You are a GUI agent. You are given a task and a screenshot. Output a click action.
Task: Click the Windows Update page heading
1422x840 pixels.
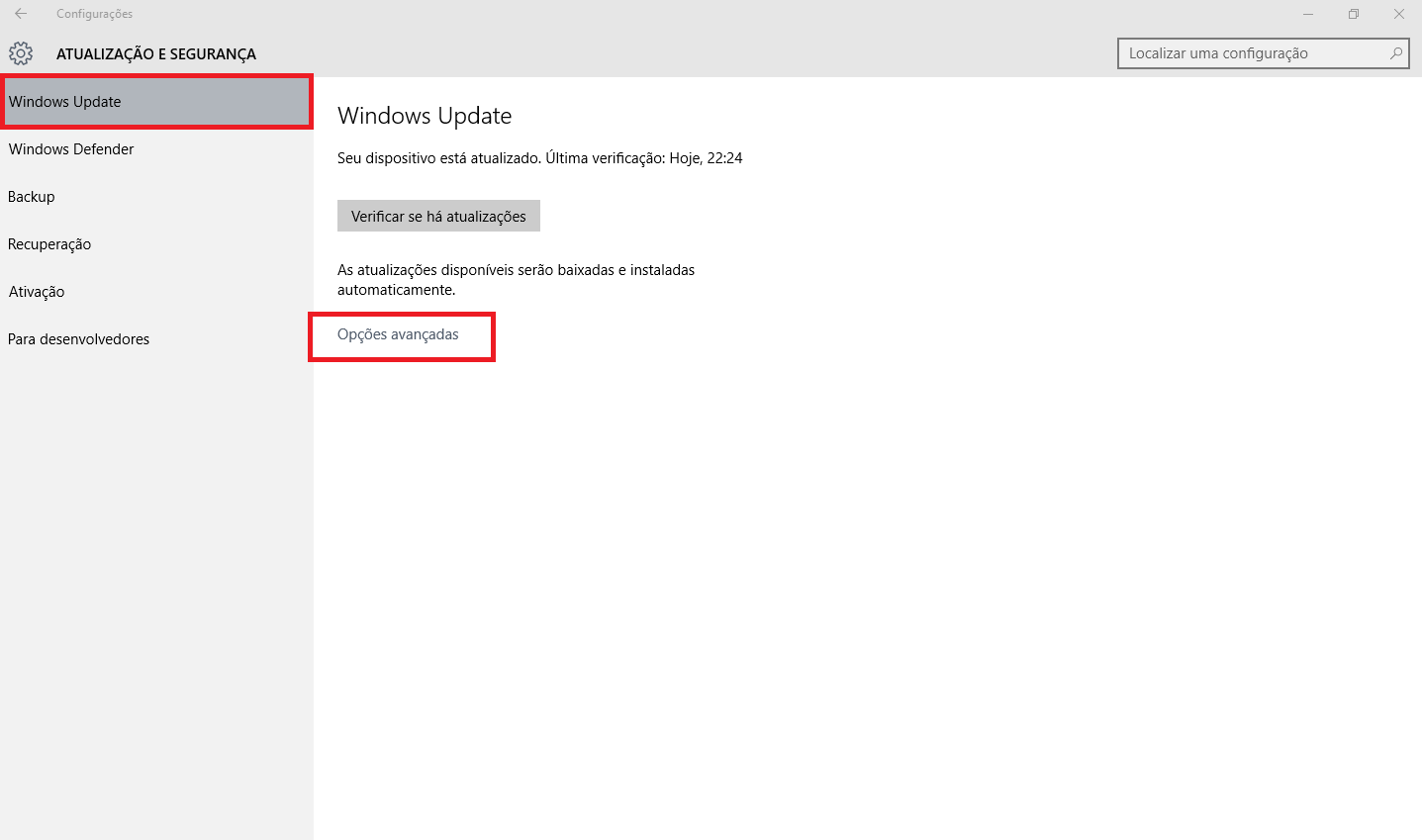[425, 116]
